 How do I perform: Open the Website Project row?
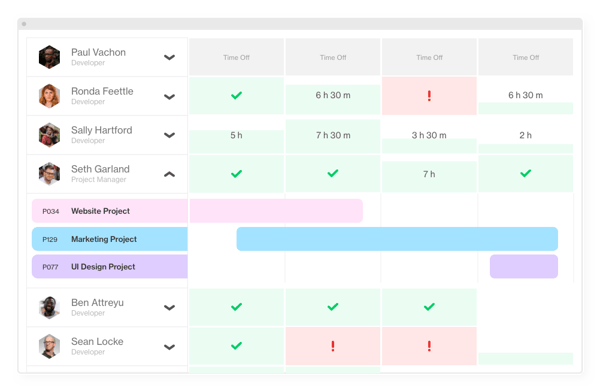(x=109, y=211)
